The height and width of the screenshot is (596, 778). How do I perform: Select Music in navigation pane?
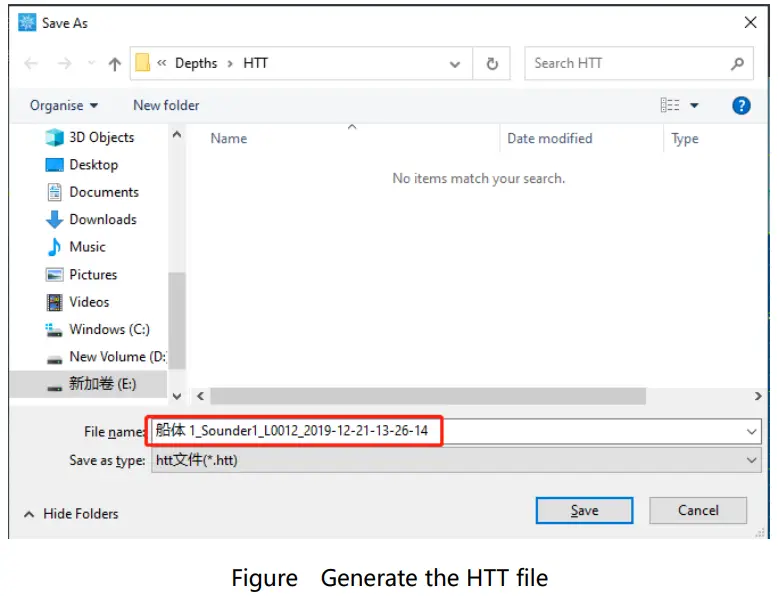(87, 247)
